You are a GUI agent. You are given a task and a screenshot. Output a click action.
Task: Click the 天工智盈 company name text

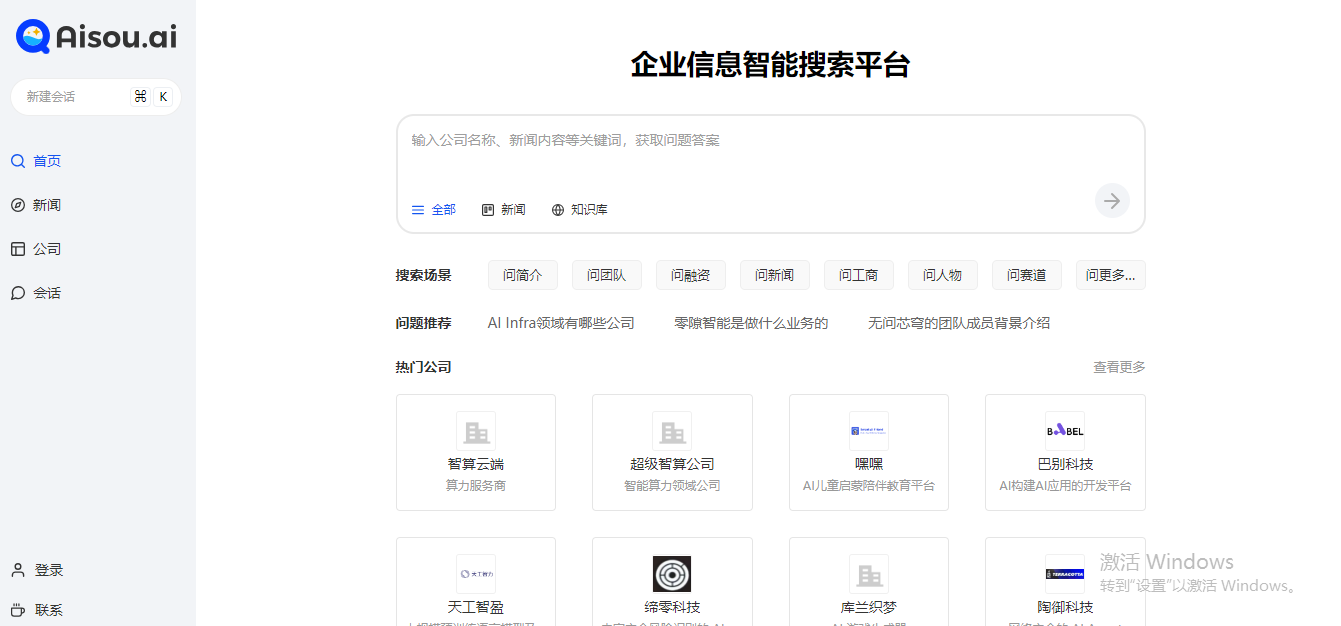tap(476, 607)
